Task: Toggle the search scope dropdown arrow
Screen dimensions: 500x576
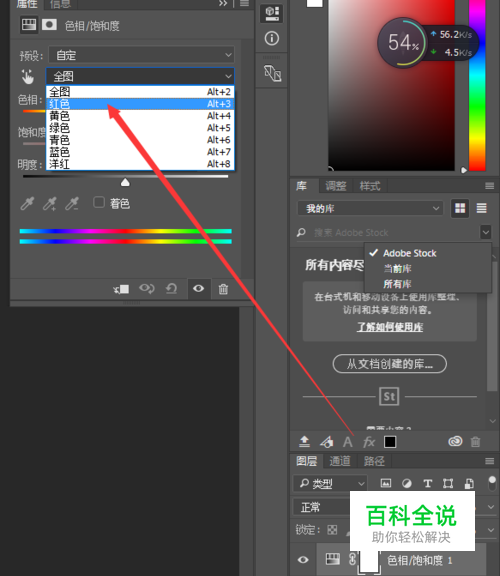Action: click(x=486, y=232)
